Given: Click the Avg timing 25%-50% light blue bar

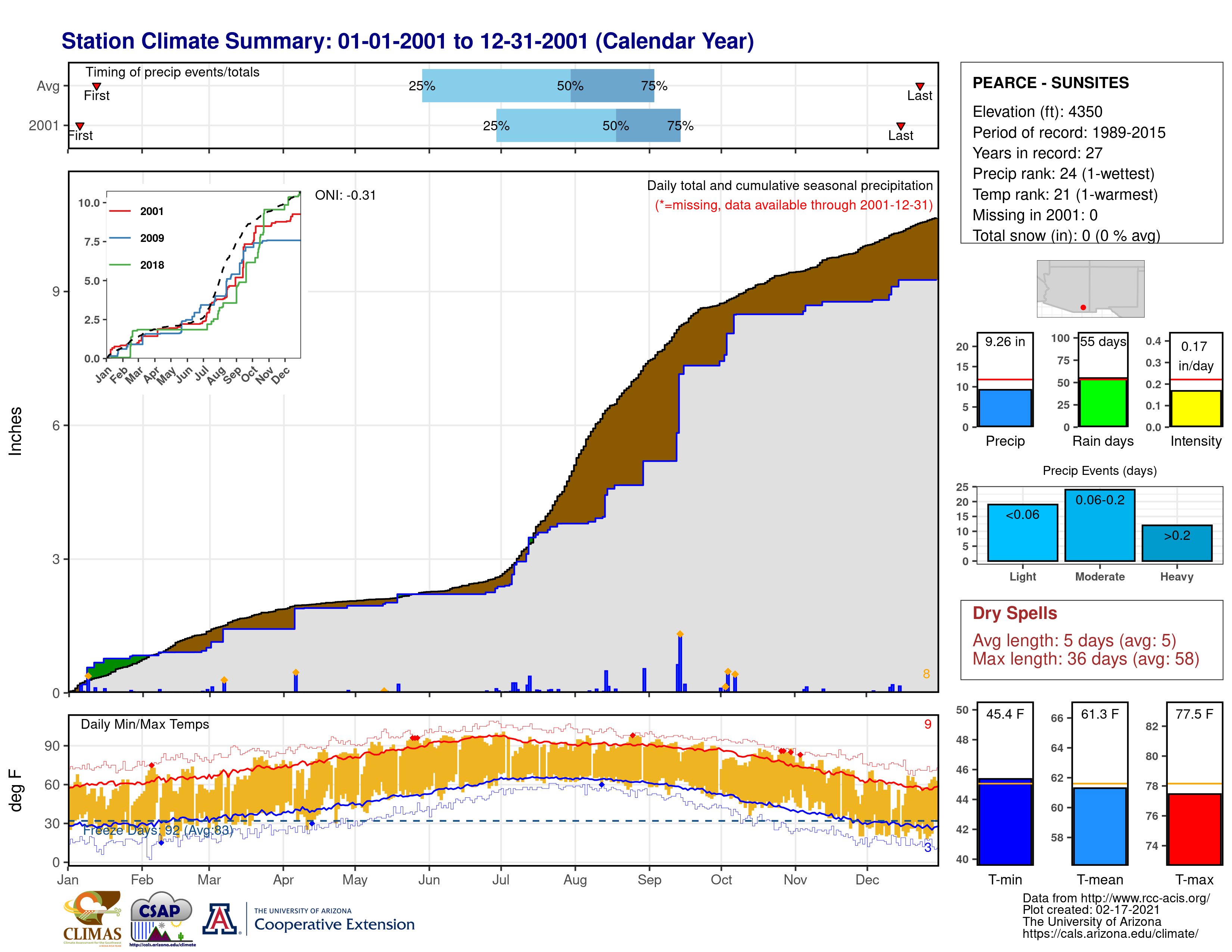Looking at the screenshot, I should click(x=497, y=86).
